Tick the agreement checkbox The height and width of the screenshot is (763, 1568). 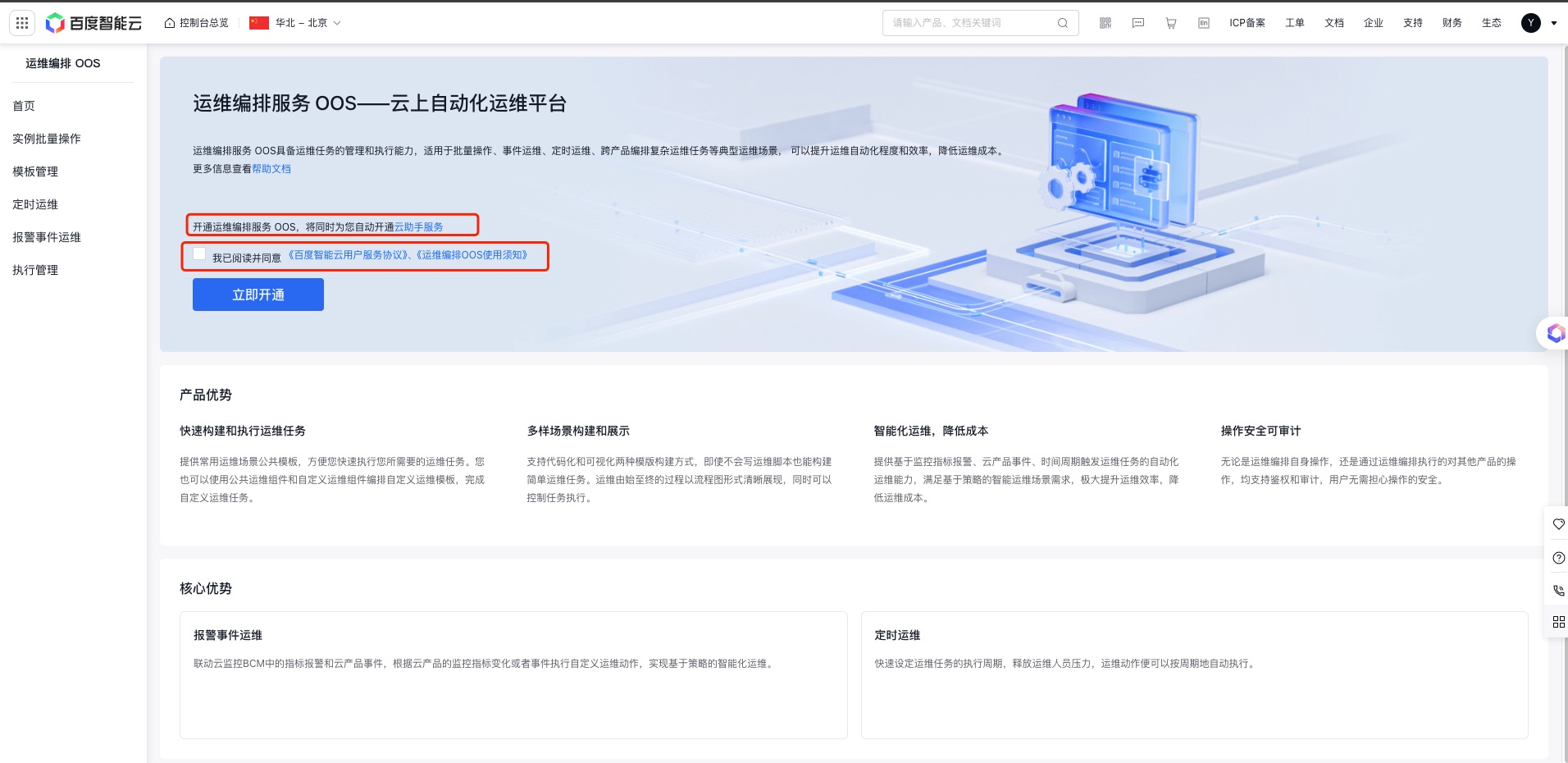pyautogui.click(x=199, y=254)
